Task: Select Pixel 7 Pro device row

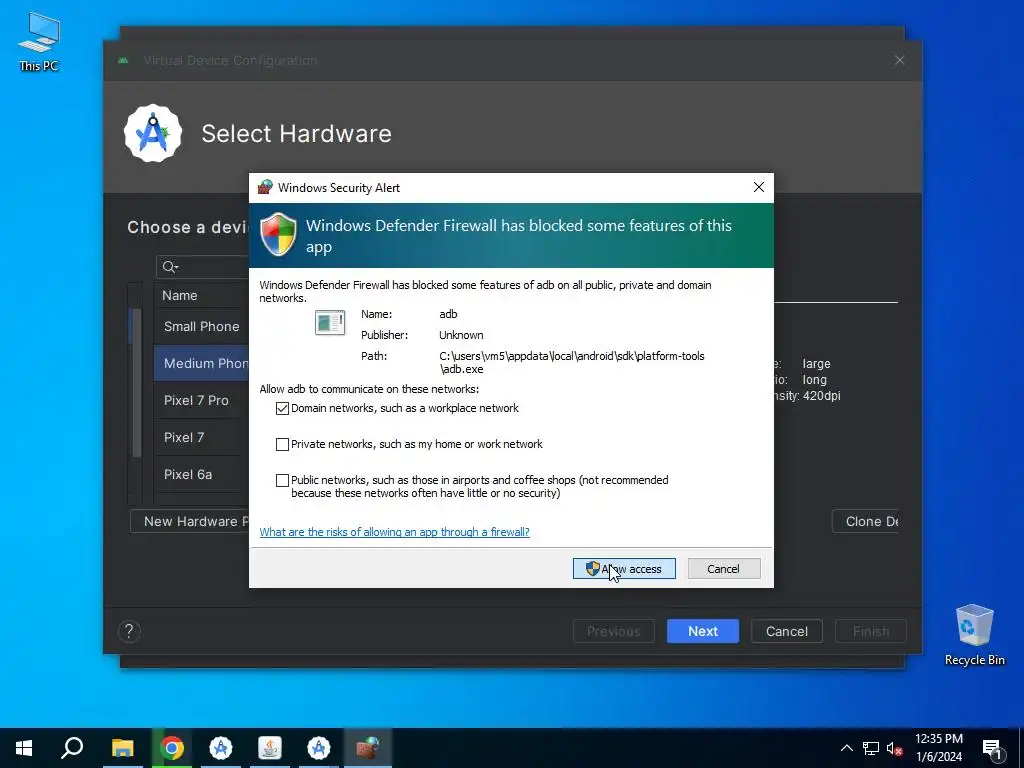Action: point(201,400)
